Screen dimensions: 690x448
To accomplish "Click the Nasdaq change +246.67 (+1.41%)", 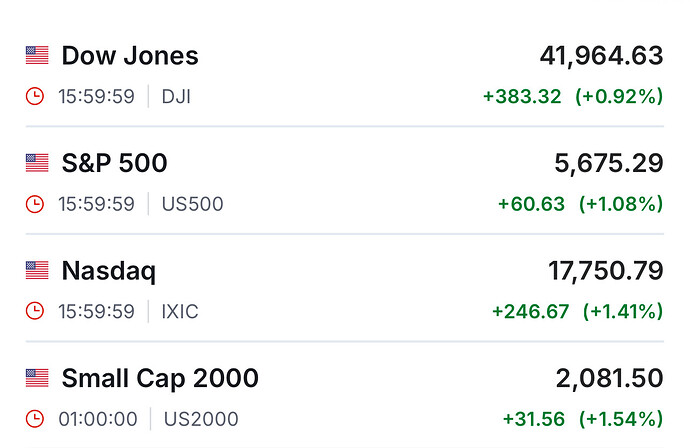I will point(577,312).
